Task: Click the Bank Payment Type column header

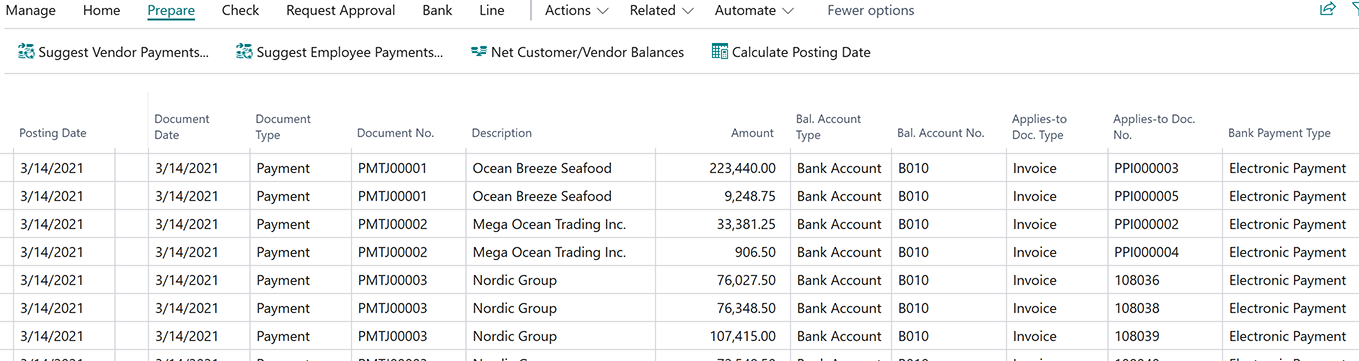Action: coord(1280,133)
